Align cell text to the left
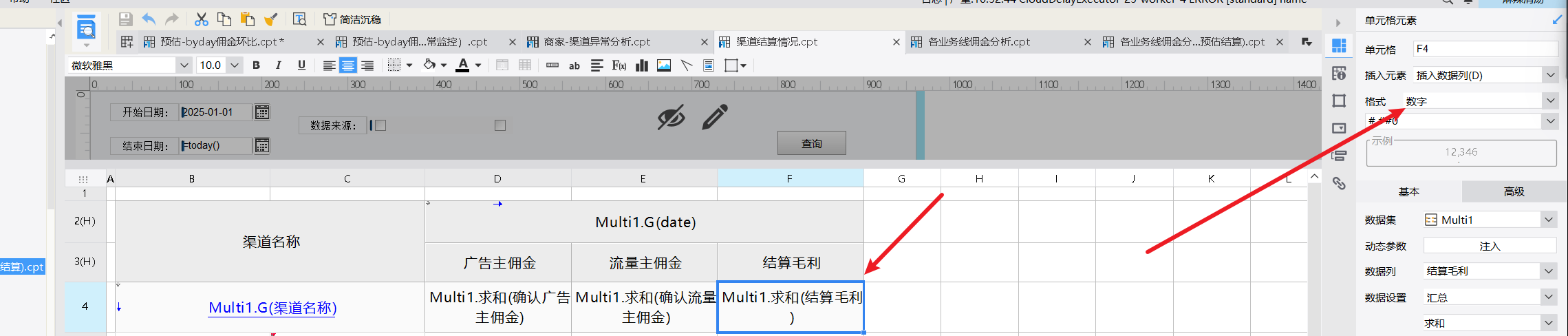This screenshot has height=336, width=1568. pyautogui.click(x=330, y=65)
